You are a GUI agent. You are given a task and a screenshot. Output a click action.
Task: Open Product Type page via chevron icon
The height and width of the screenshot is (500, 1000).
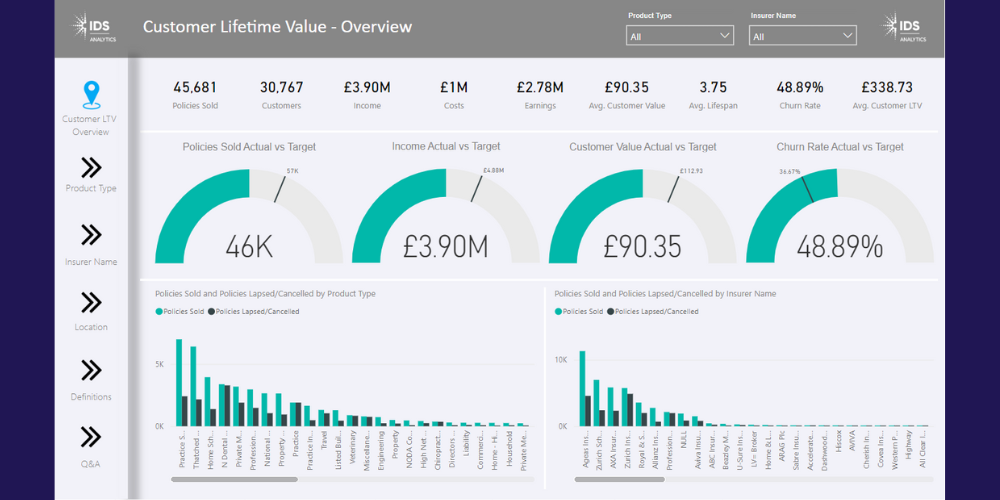pos(91,167)
